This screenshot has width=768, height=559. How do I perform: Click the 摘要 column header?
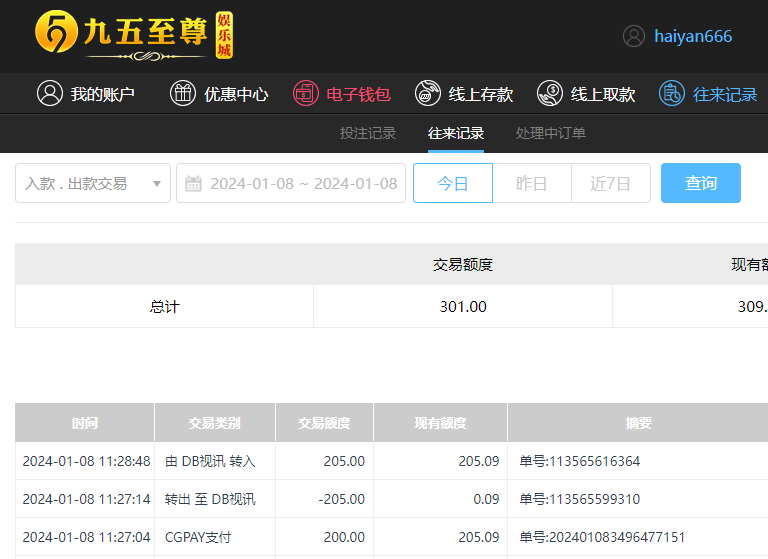click(x=638, y=423)
